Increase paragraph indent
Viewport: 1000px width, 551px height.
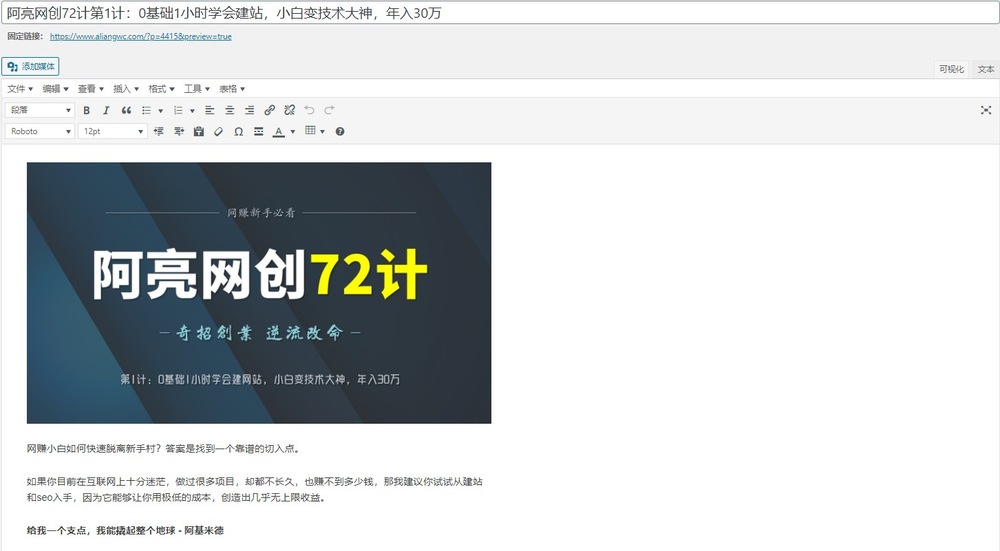(179, 131)
